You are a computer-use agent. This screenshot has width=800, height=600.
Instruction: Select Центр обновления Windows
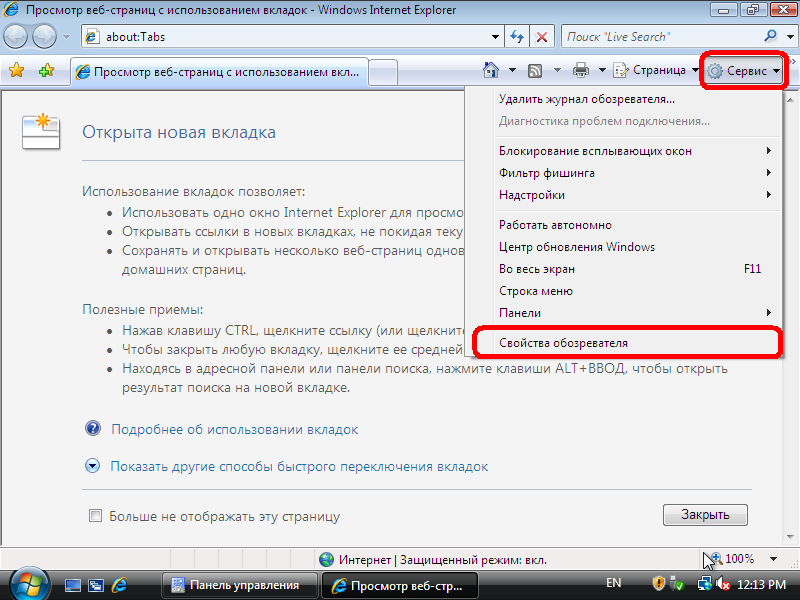coord(577,247)
